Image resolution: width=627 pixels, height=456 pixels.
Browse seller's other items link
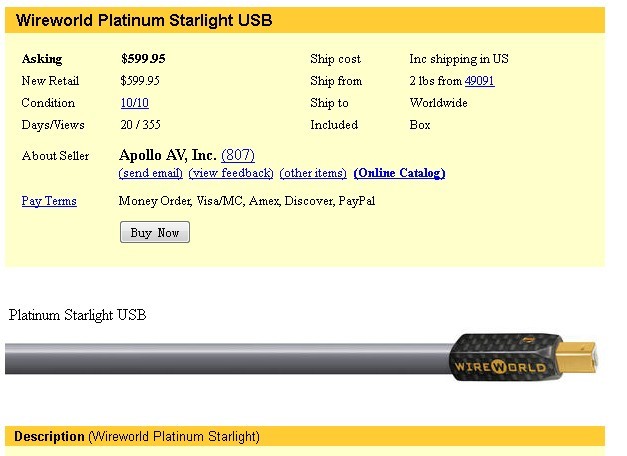click(313, 173)
